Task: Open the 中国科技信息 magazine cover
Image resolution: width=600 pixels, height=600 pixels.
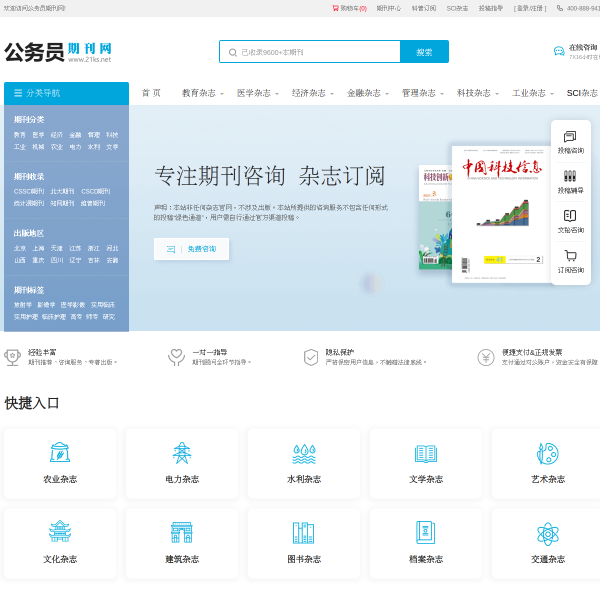Action: [502, 214]
